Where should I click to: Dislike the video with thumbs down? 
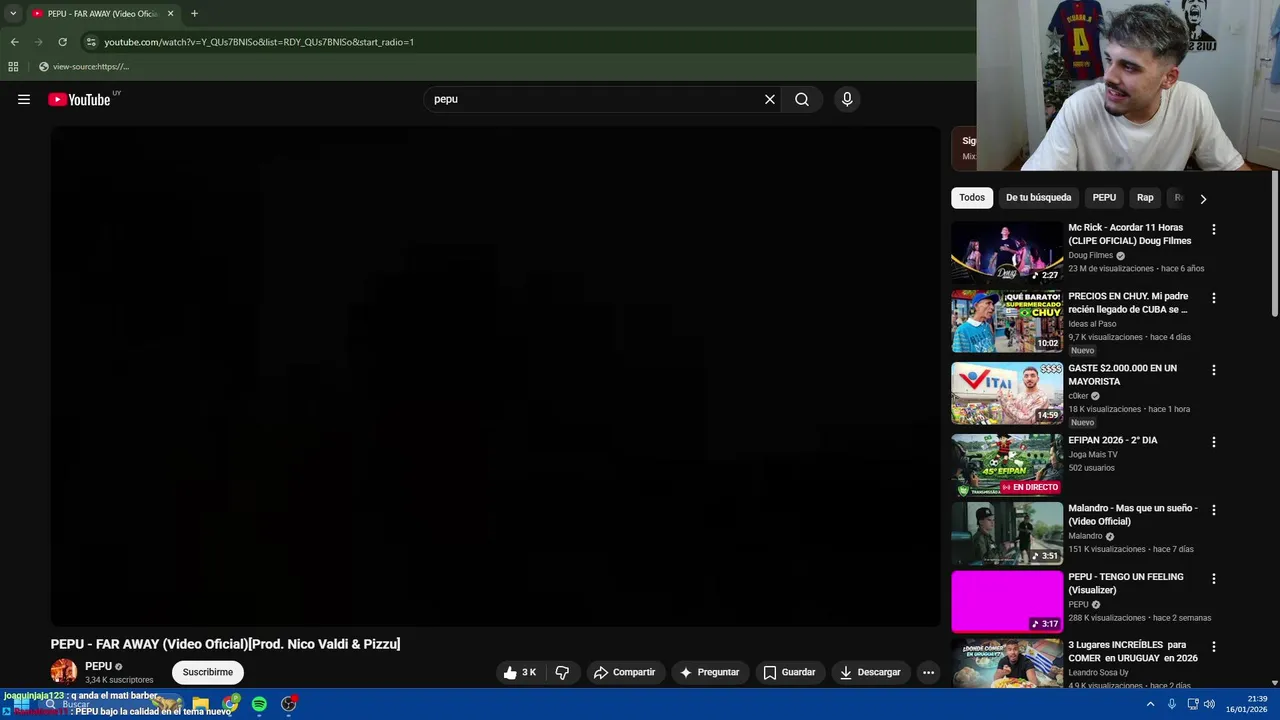(562, 672)
